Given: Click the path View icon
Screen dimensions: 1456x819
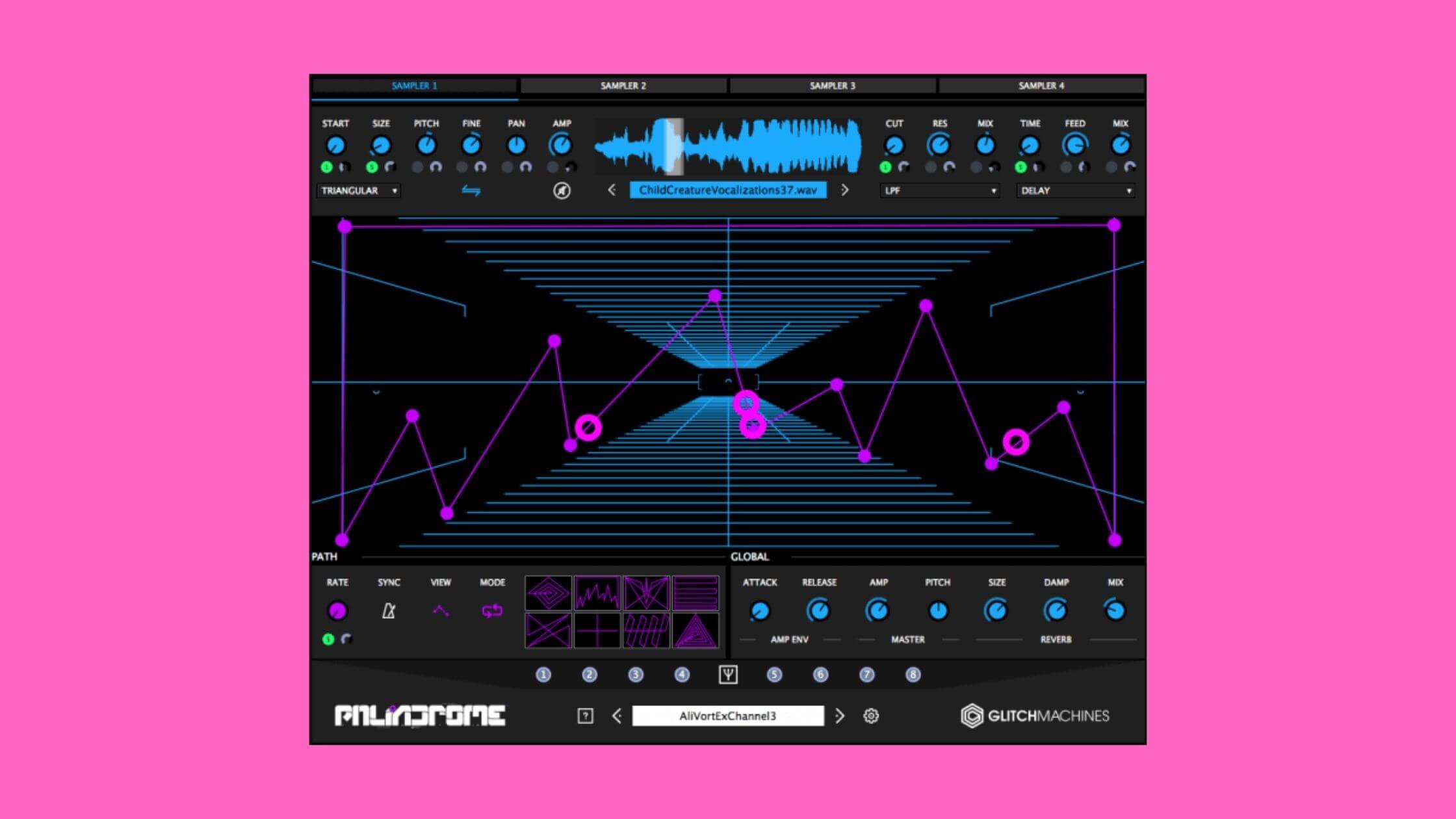Looking at the screenshot, I should [441, 611].
